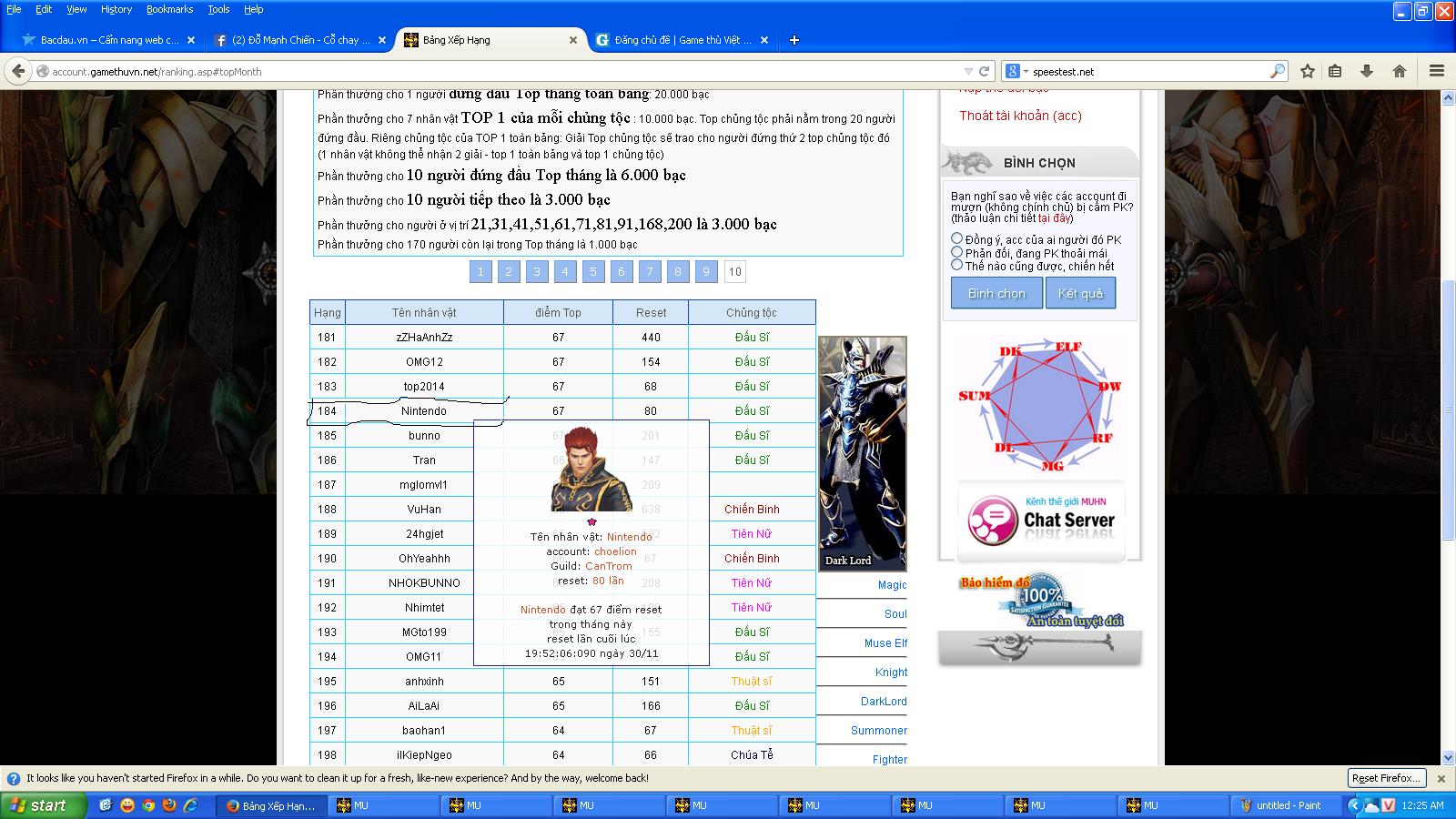The height and width of the screenshot is (819, 1456).
Task: Open the smiley face quick launch icon
Action: coord(127,805)
